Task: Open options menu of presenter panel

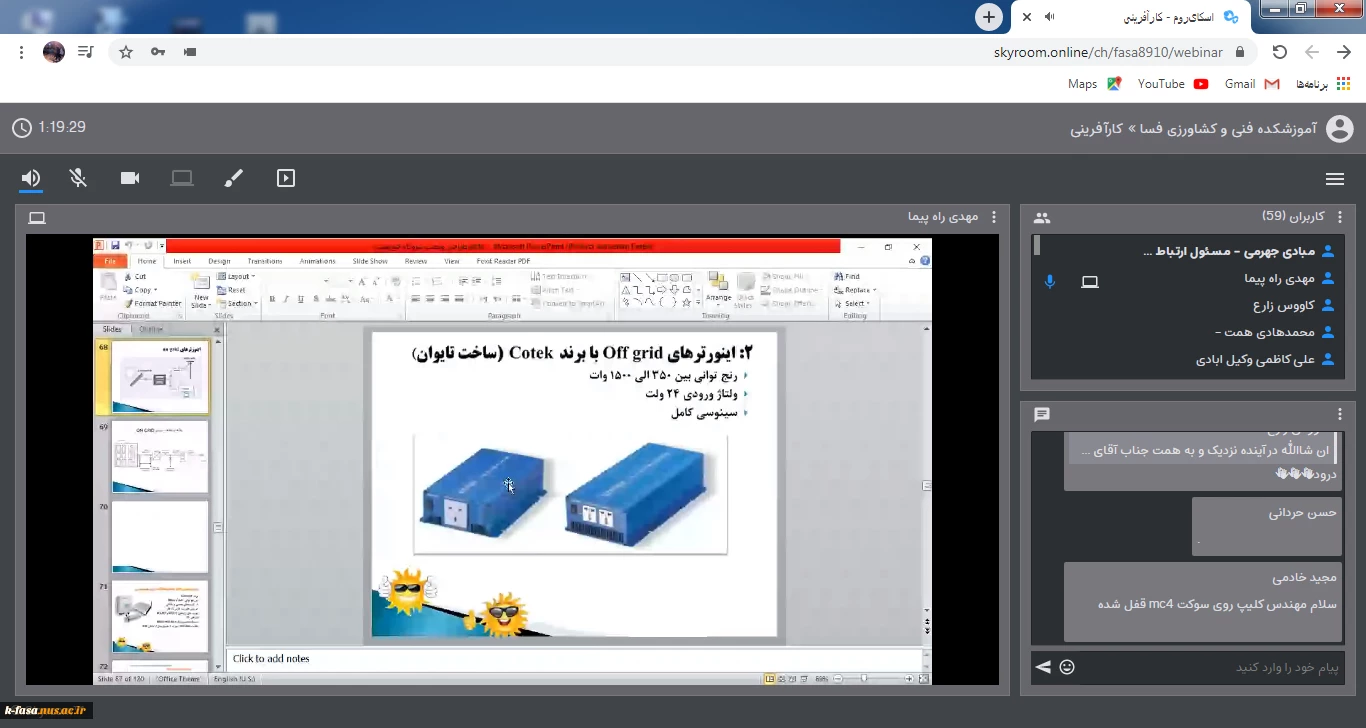Action: (993, 217)
